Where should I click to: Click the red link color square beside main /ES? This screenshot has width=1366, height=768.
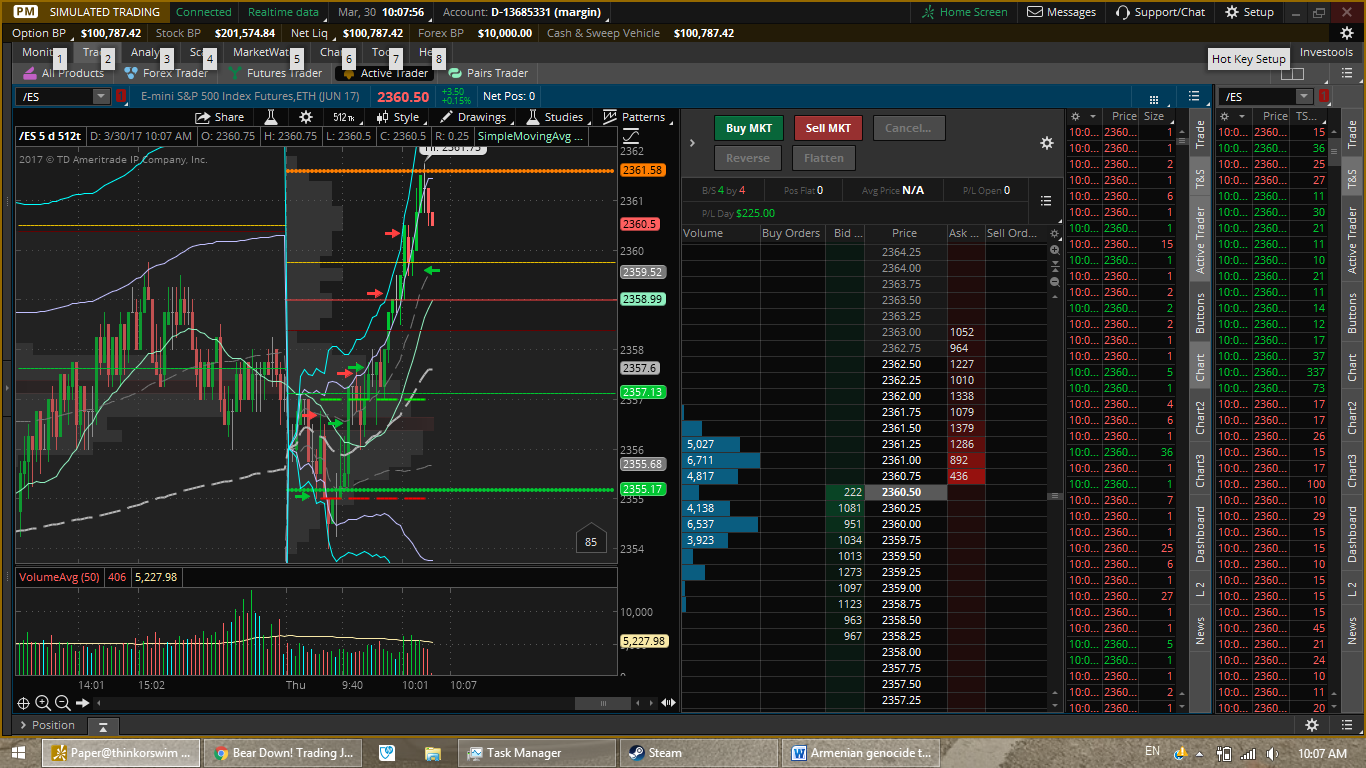pyautogui.click(x=121, y=96)
